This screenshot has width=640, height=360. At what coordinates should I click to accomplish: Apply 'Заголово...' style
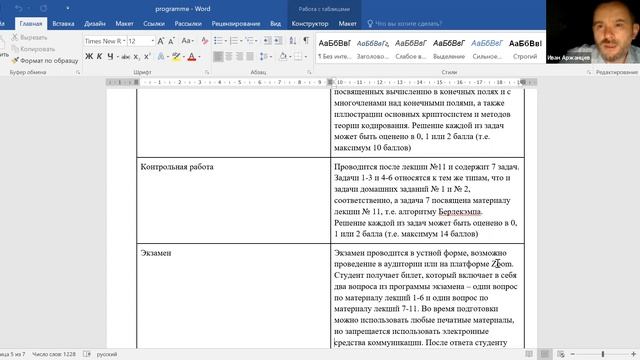(x=372, y=49)
